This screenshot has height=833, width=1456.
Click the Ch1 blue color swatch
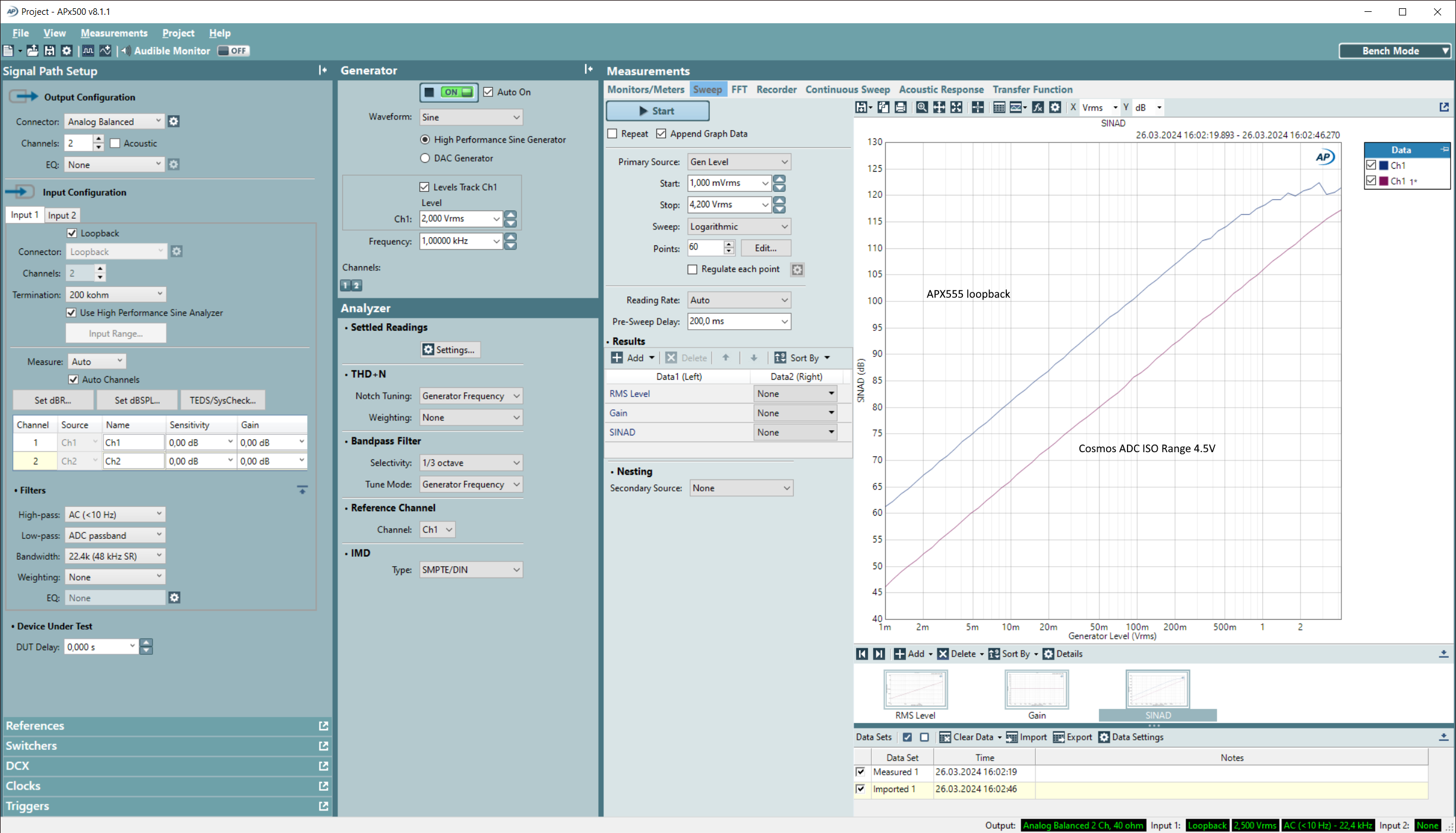[x=1384, y=166]
